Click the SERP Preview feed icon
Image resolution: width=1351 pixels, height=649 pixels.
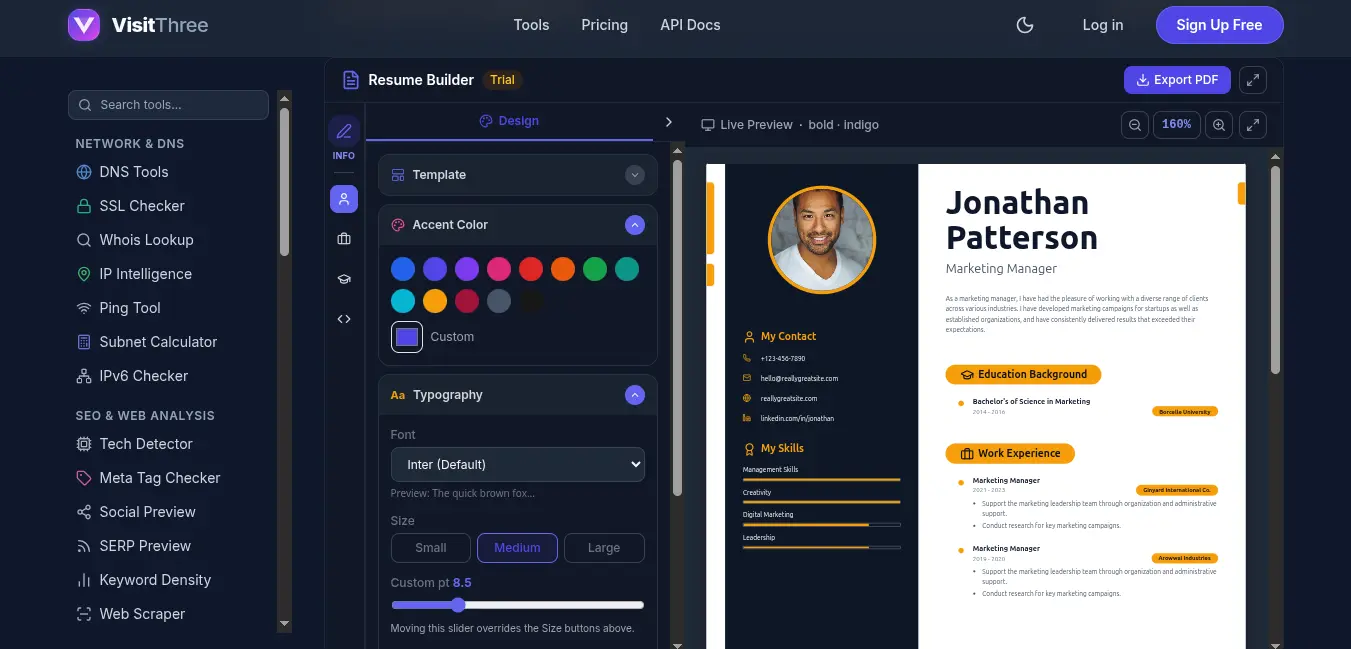[x=84, y=546]
